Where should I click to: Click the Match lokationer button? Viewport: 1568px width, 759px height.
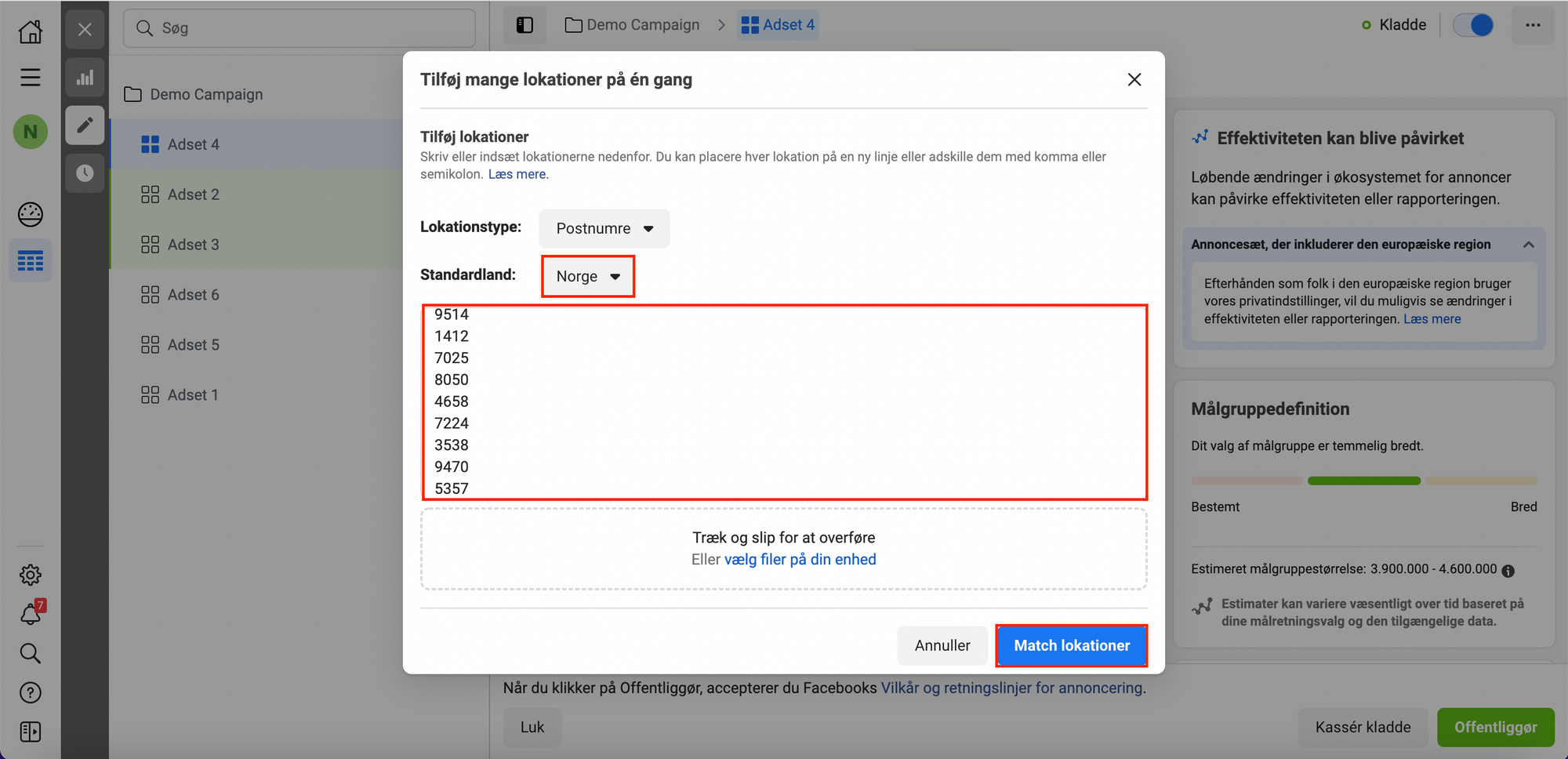(x=1072, y=645)
